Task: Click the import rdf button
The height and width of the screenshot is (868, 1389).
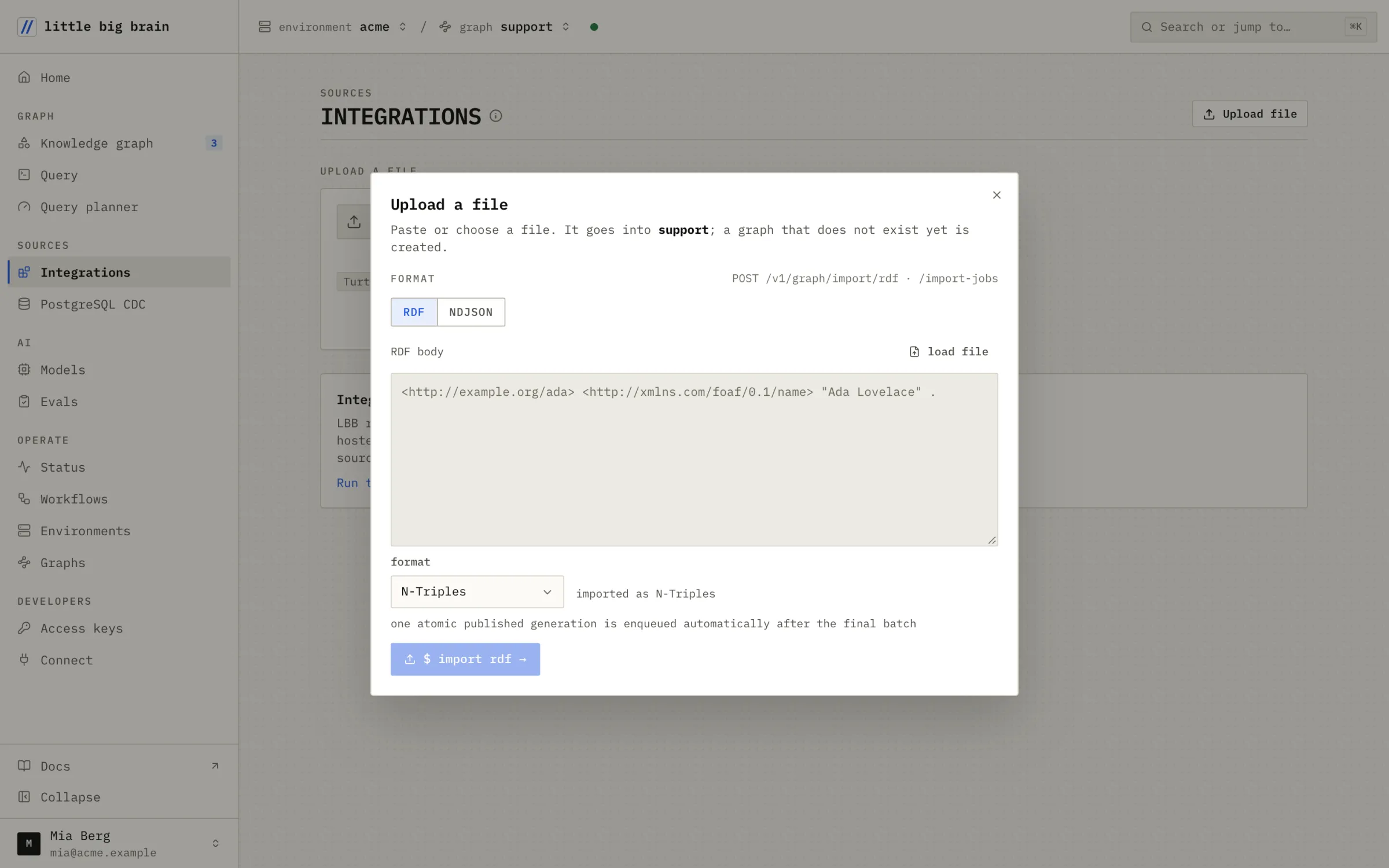Action: (x=465, y=659)
